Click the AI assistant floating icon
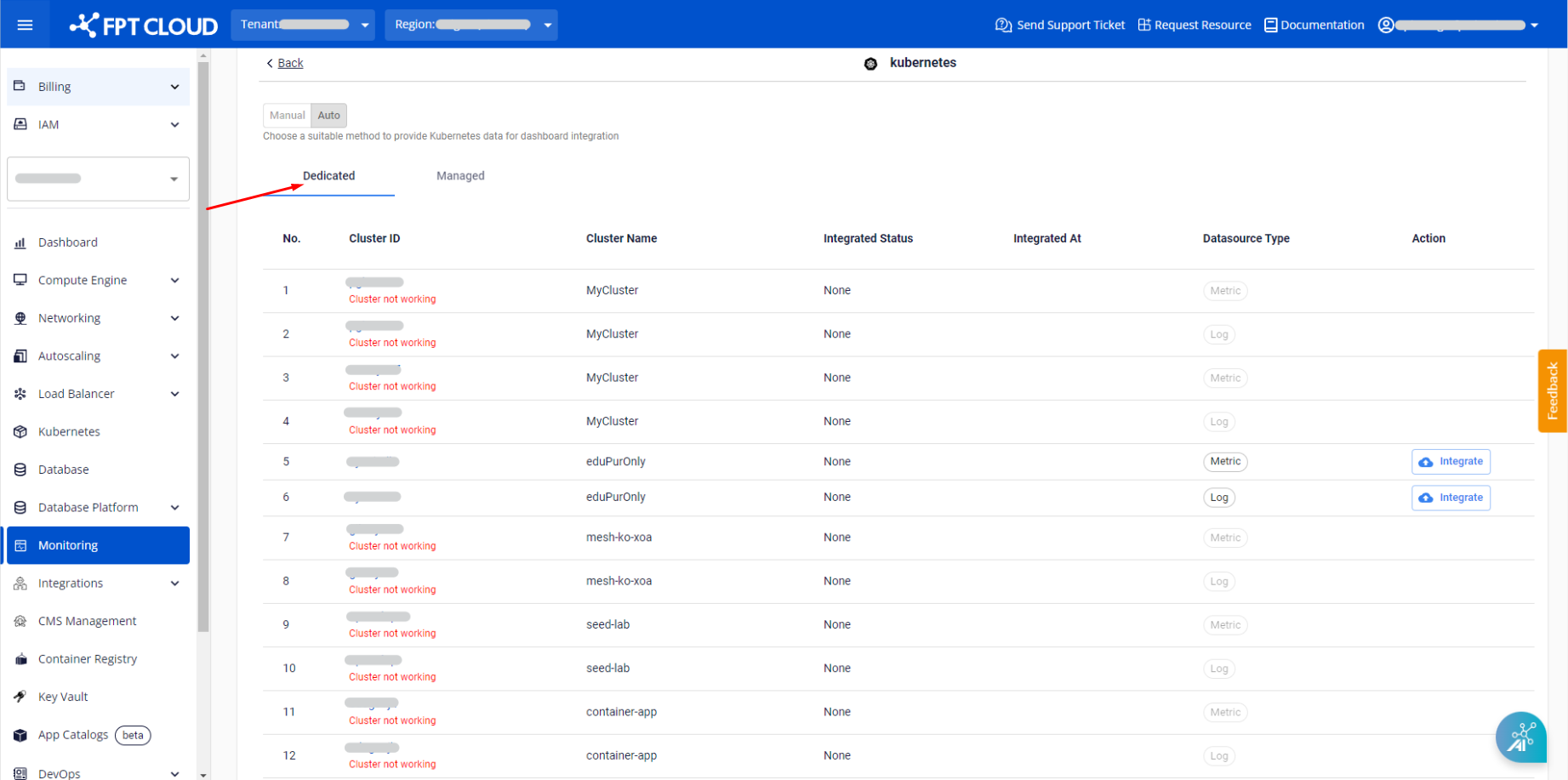The width and height of the screenshot is (1568, 780). pyautogui.click(x=1520, y=737)
